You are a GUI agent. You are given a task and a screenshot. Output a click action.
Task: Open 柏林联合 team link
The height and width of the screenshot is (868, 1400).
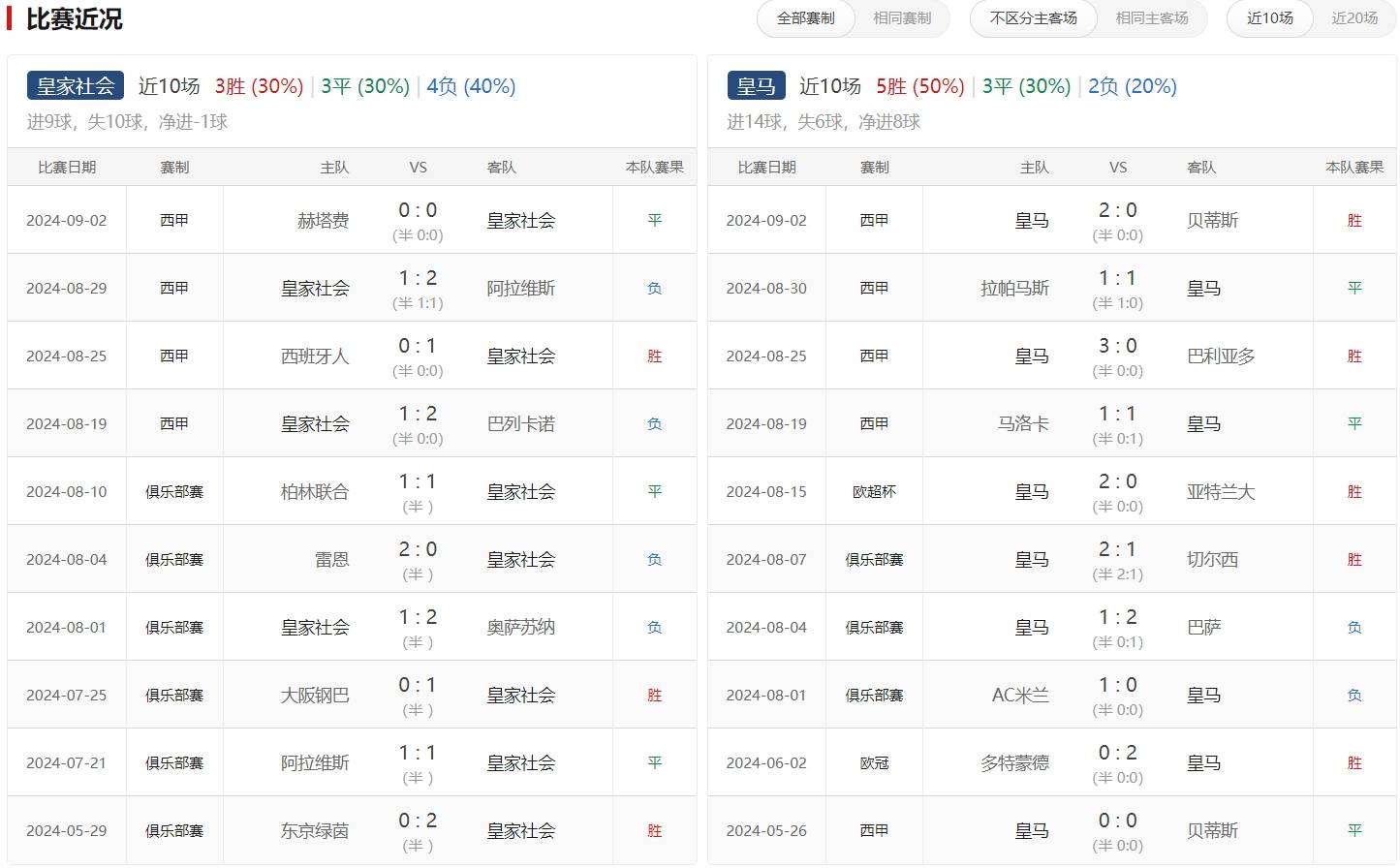(315, 492)
